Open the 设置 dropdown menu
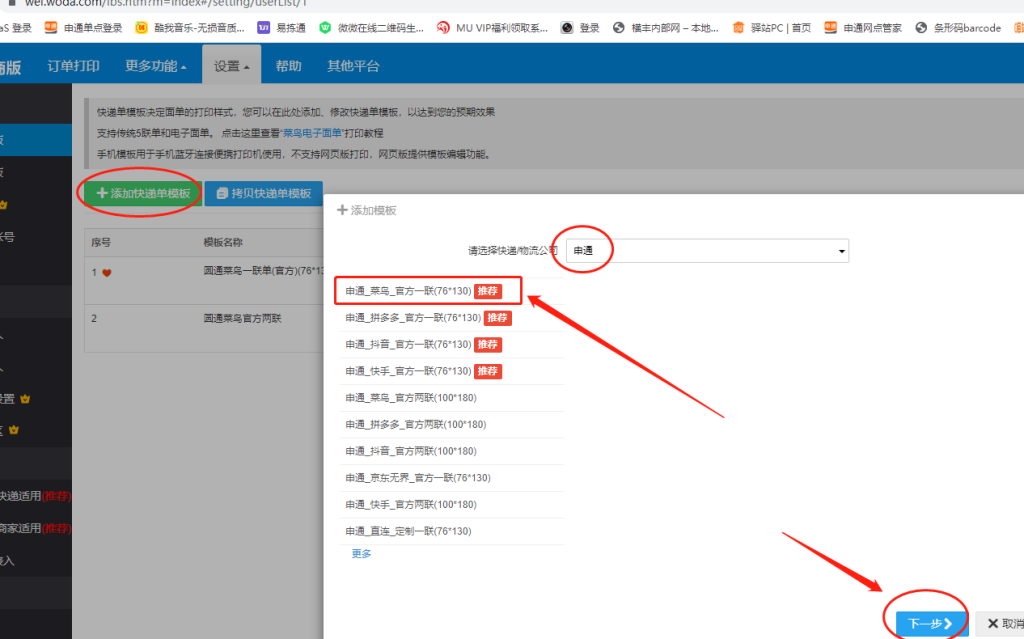Image resolution: width=1024 pixels, height=639 pixels. [231, 66]
